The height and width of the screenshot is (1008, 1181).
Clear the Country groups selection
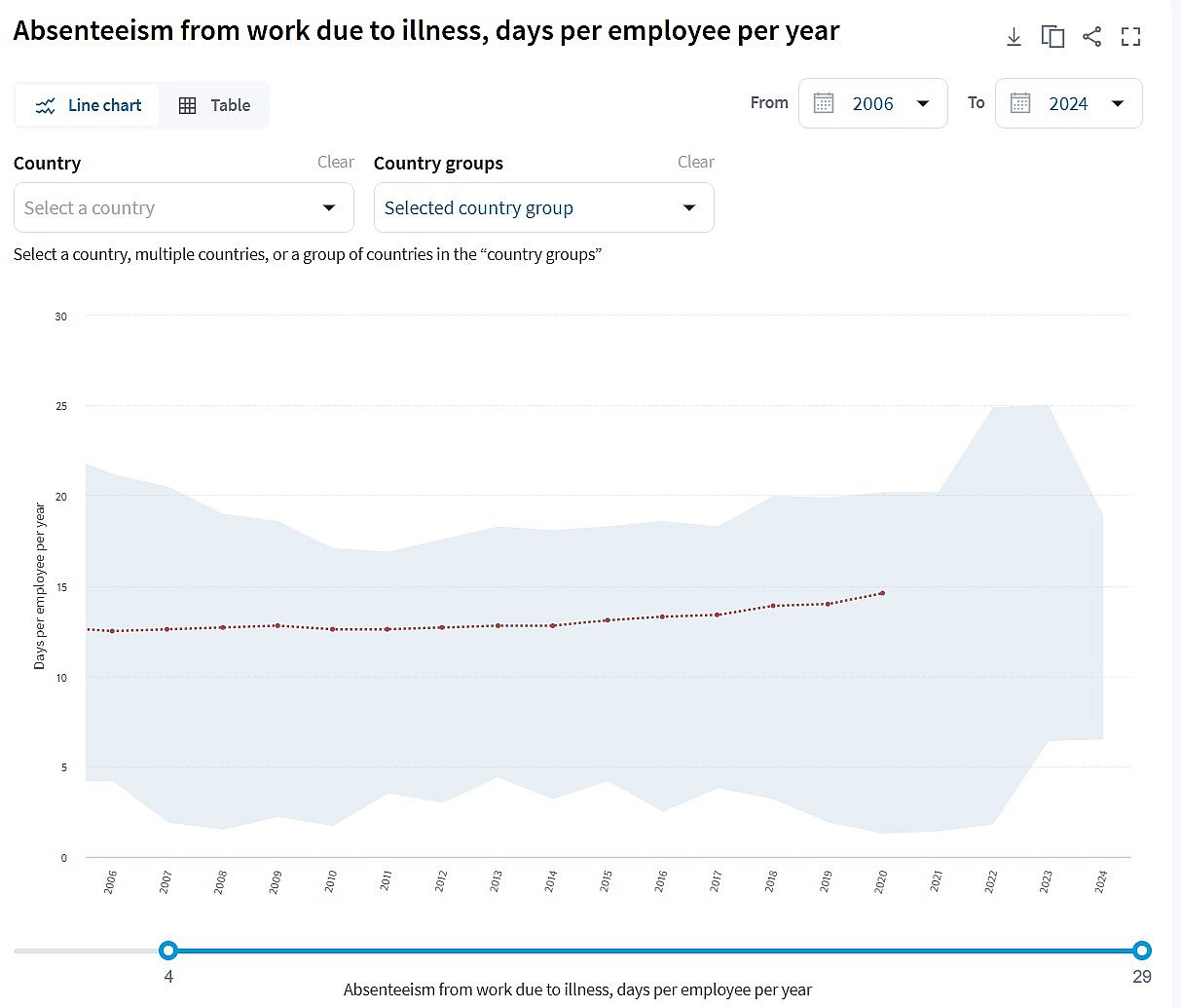click(x=696, y=162)
